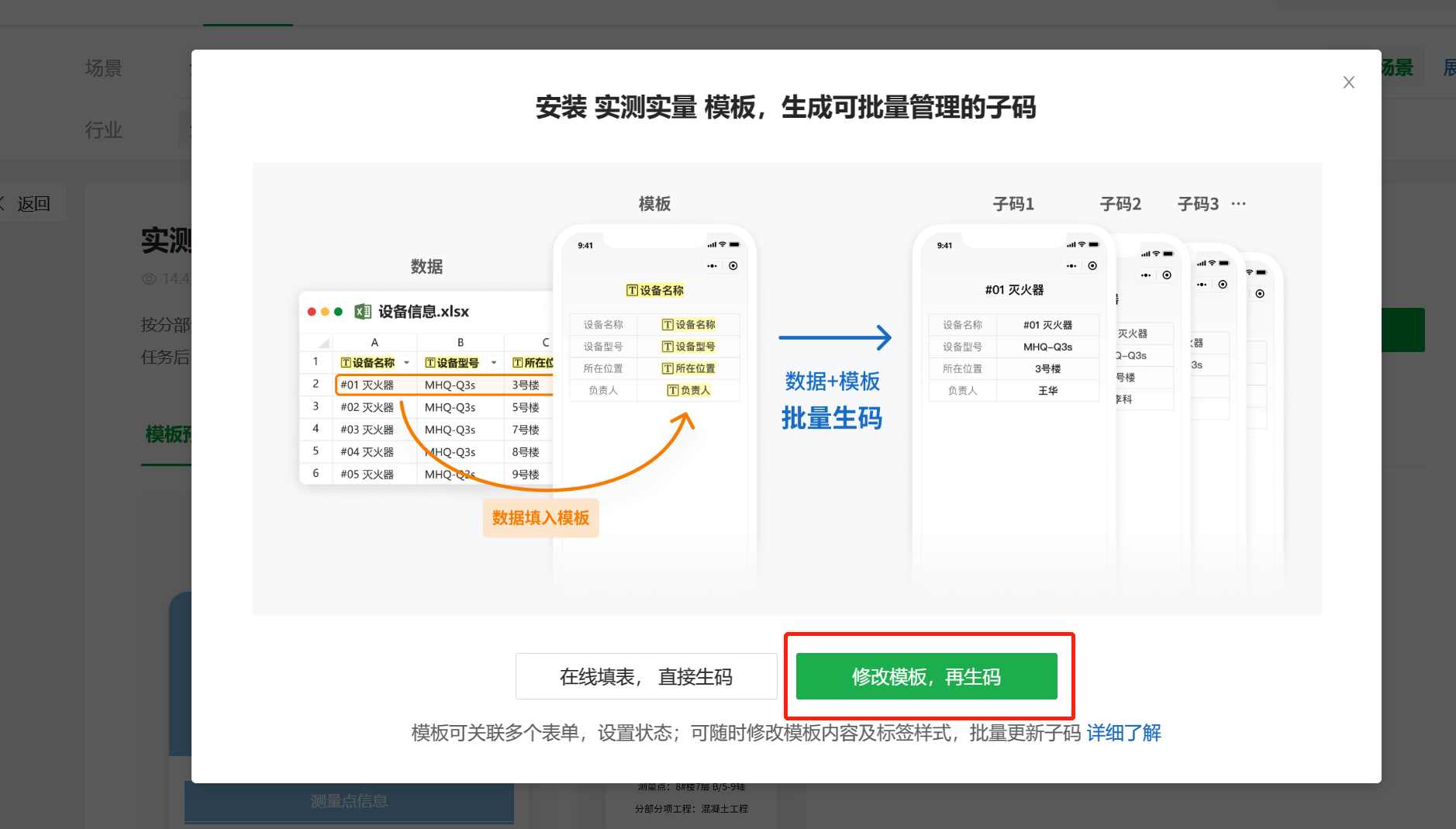The height and width of the screenshot is (829, 1456).
Task: Open the 详细了解 link
Action: click(x=1123, y=733)
